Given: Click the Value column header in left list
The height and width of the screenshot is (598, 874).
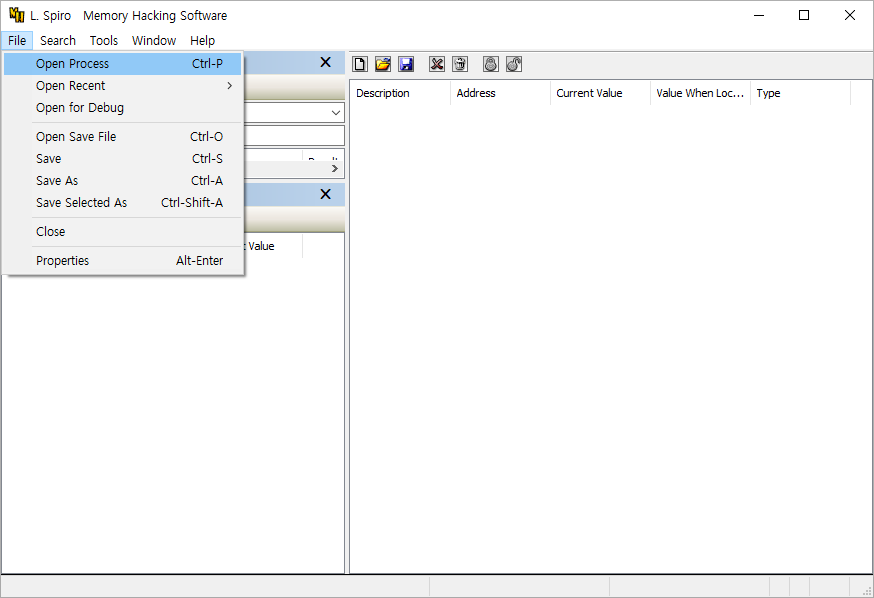Looking at the screenshot, I should point(273,246).
